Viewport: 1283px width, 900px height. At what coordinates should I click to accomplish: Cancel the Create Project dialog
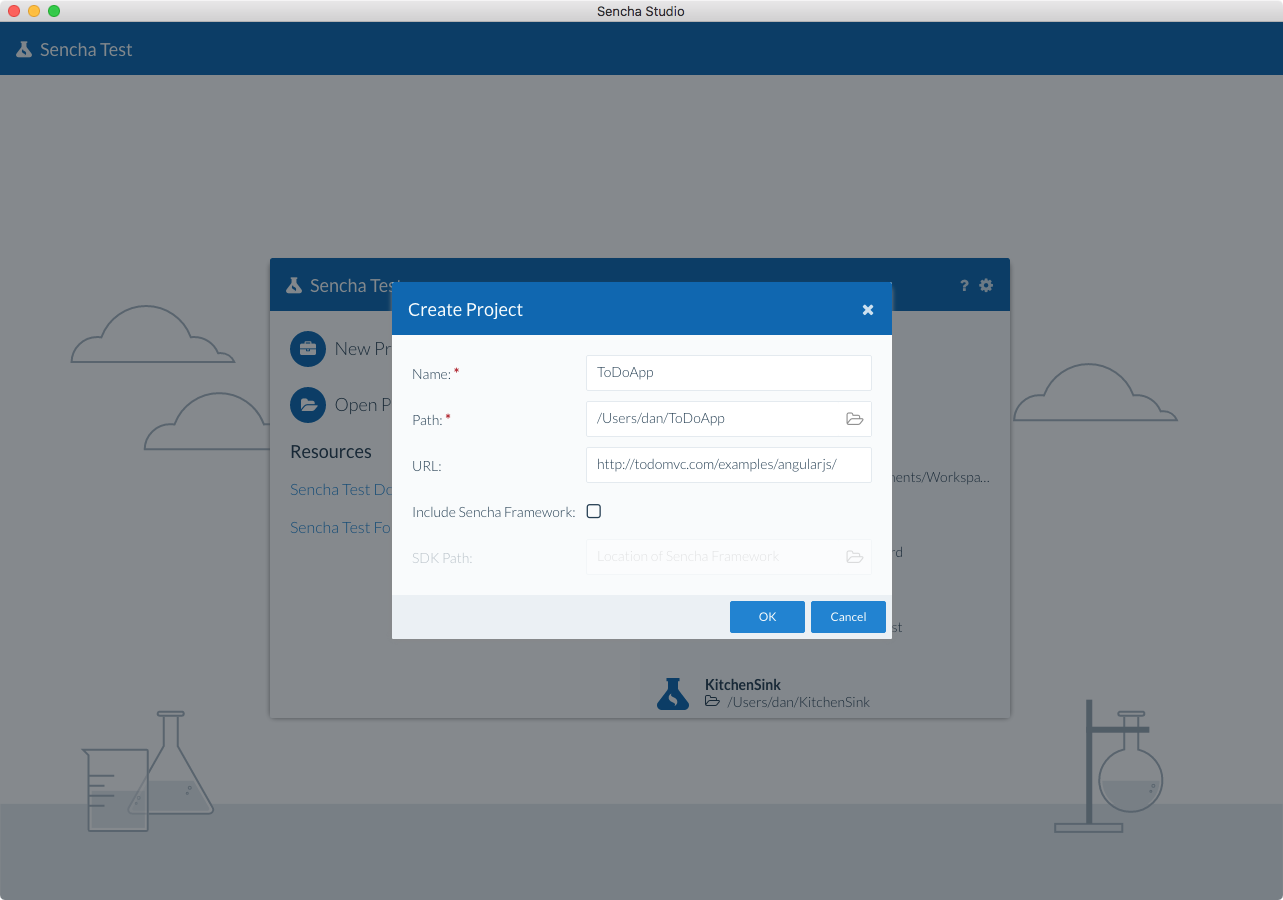pos(848,617)
